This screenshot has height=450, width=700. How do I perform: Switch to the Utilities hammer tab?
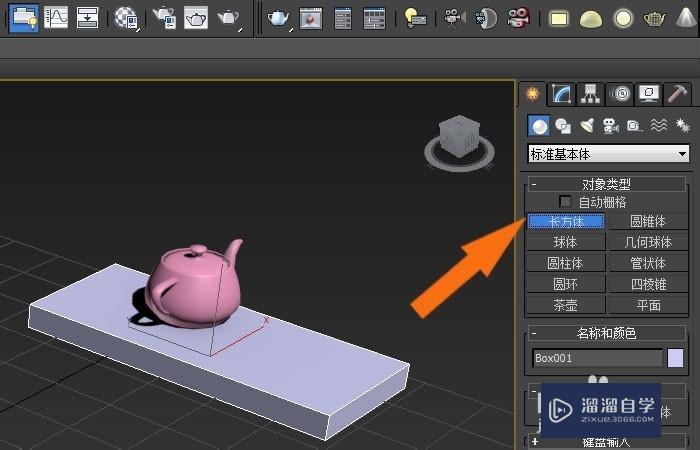[678, 94]
